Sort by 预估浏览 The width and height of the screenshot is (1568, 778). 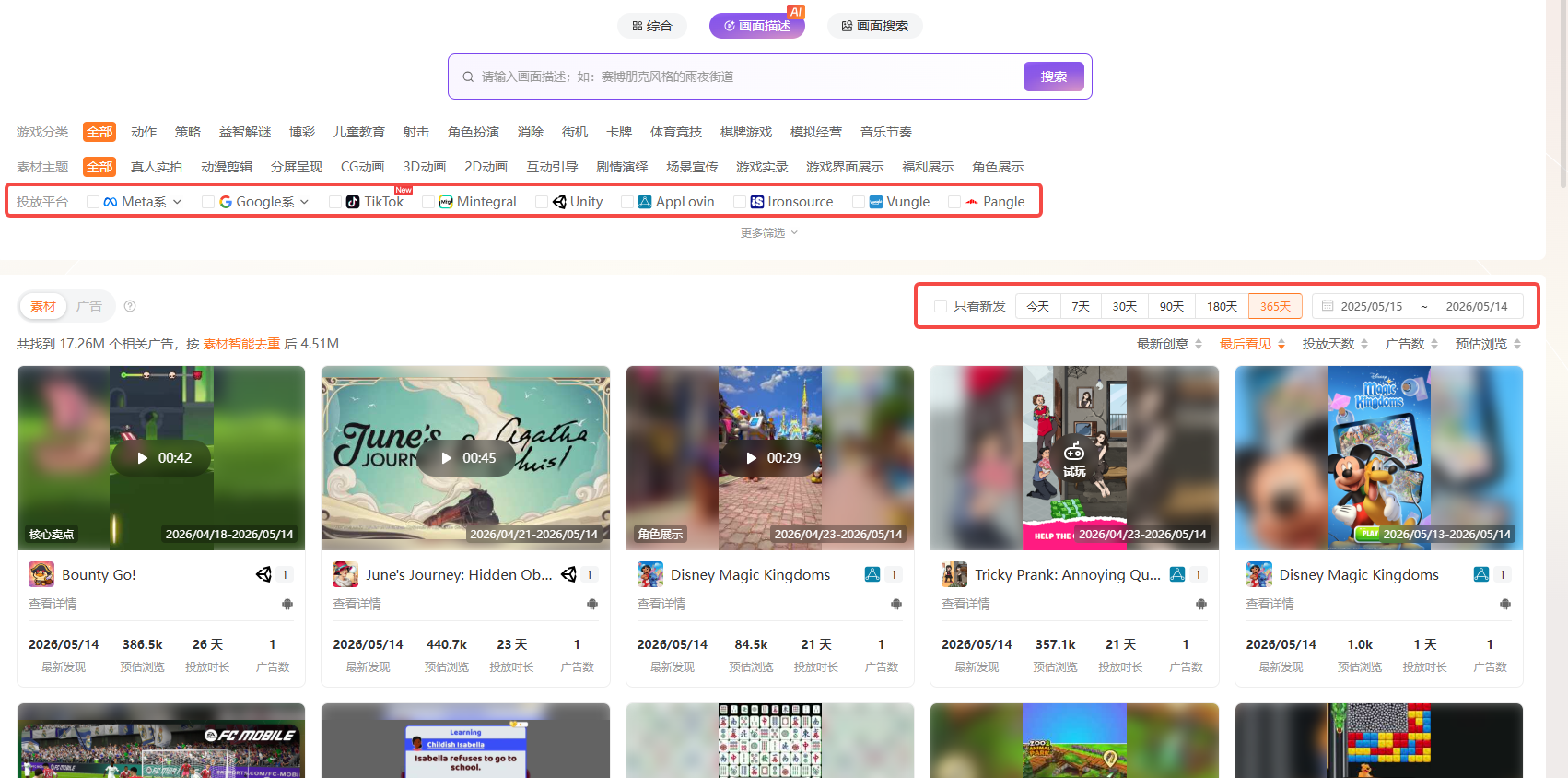coord(1488,344)
